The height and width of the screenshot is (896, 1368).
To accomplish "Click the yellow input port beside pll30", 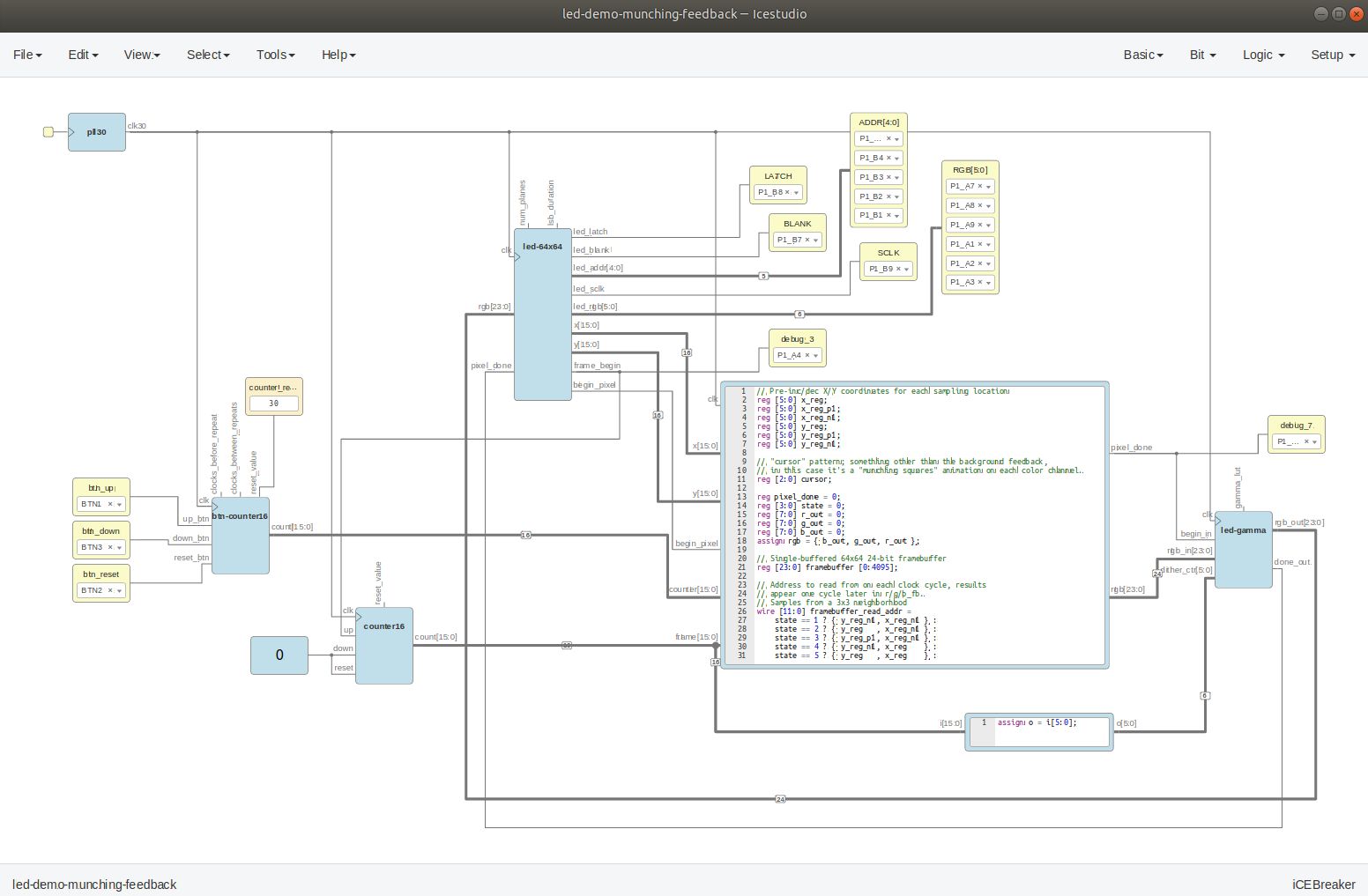I will pyautogui.click(x=48, y=132).
